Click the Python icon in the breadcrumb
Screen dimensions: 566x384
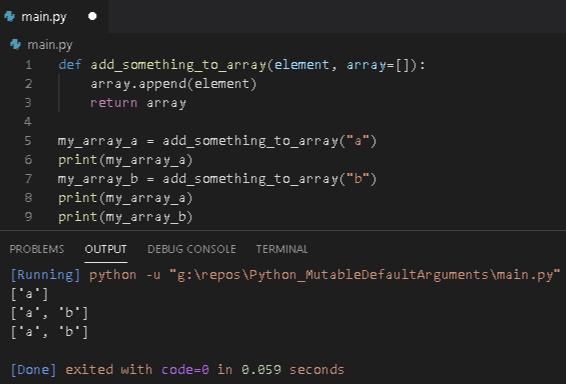(15, 44)
